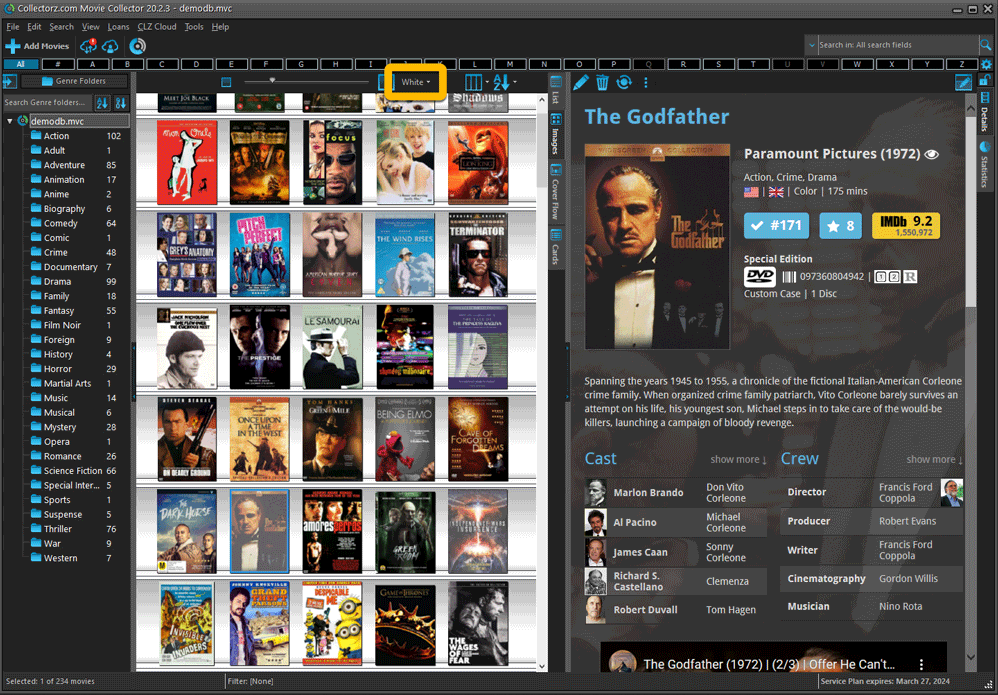Image resolution: width=998 pixels, height=695 pixels.
Task: Open the Tools menu
Action: 194,27
